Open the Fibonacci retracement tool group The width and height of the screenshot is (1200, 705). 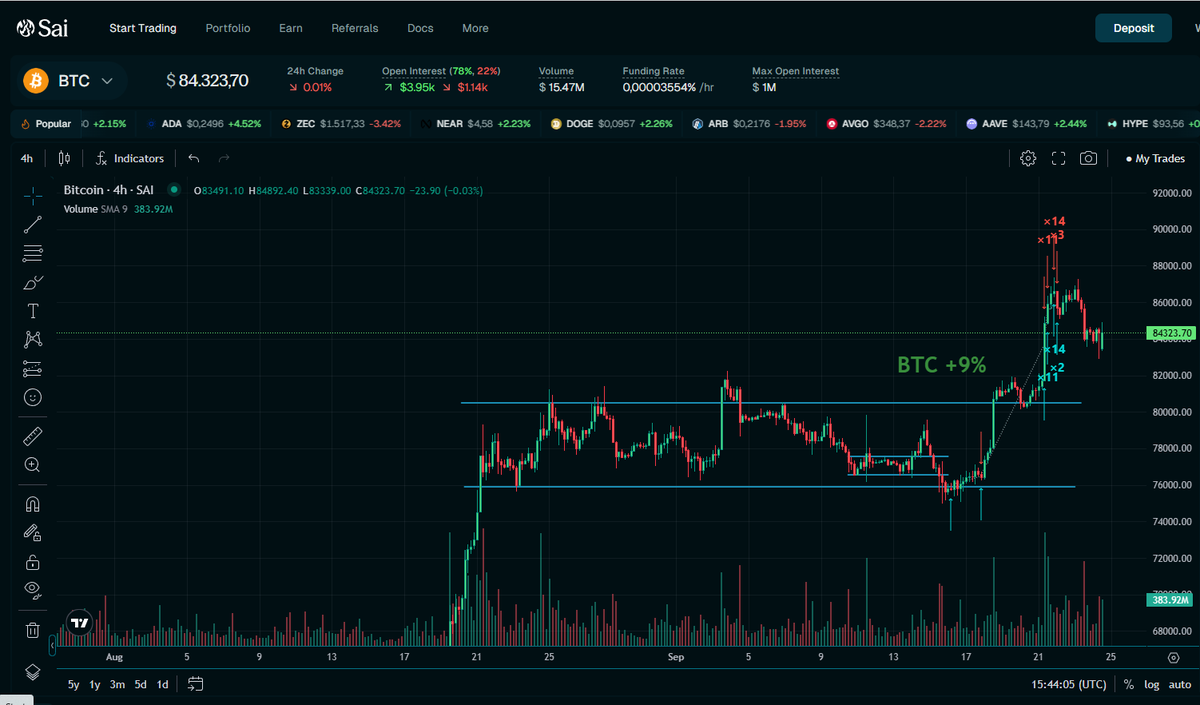point(33,254)
